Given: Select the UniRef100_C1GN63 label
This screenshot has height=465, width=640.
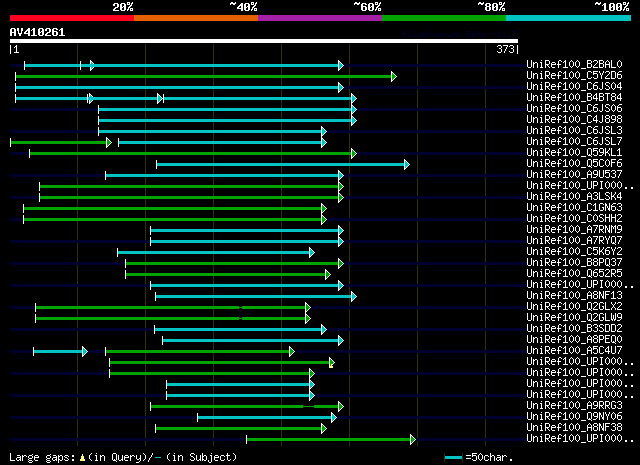Looking at the screenshot, I should coord(574,208).
